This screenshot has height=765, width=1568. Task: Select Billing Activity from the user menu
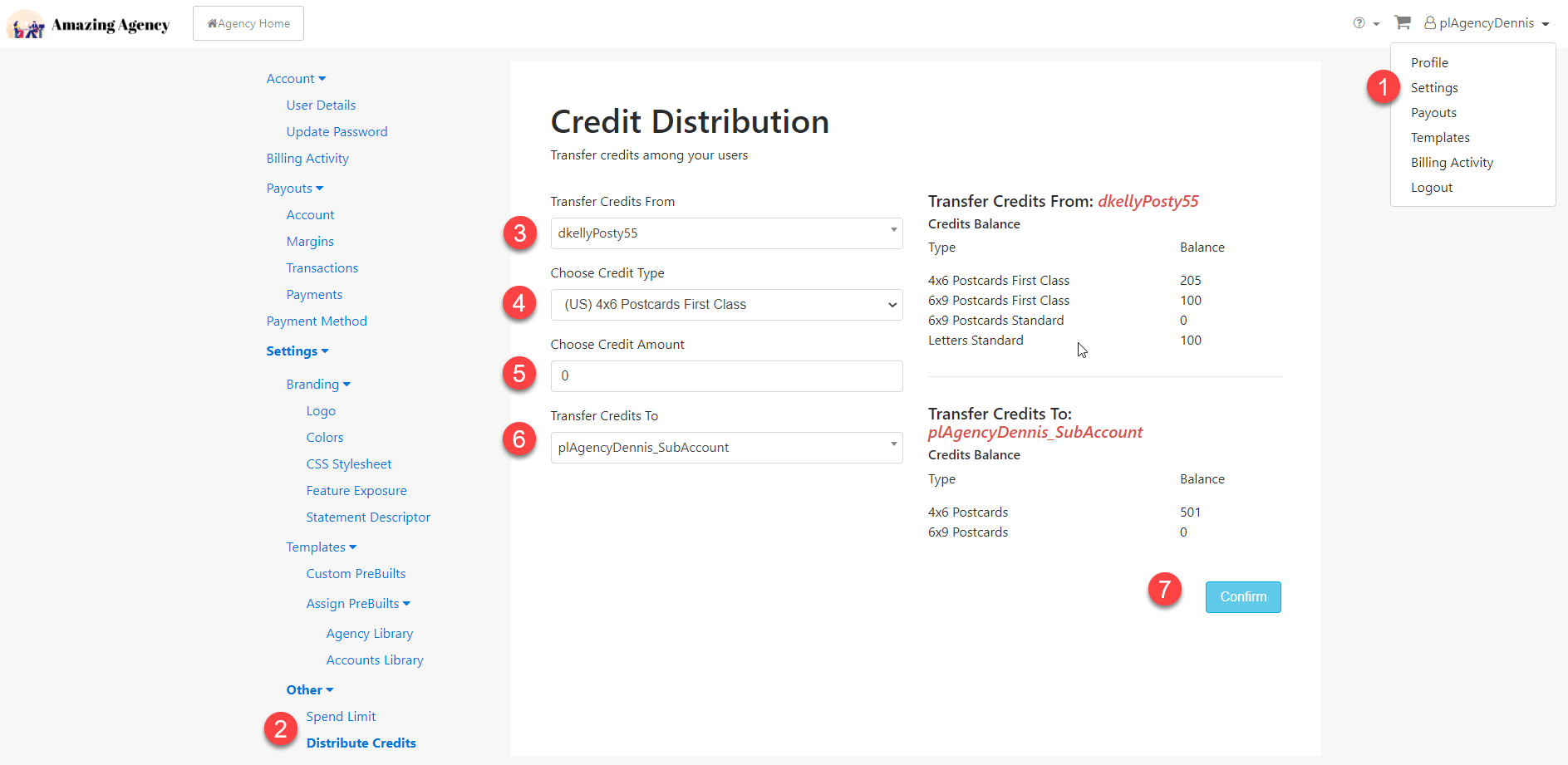tap(1452, 163)
